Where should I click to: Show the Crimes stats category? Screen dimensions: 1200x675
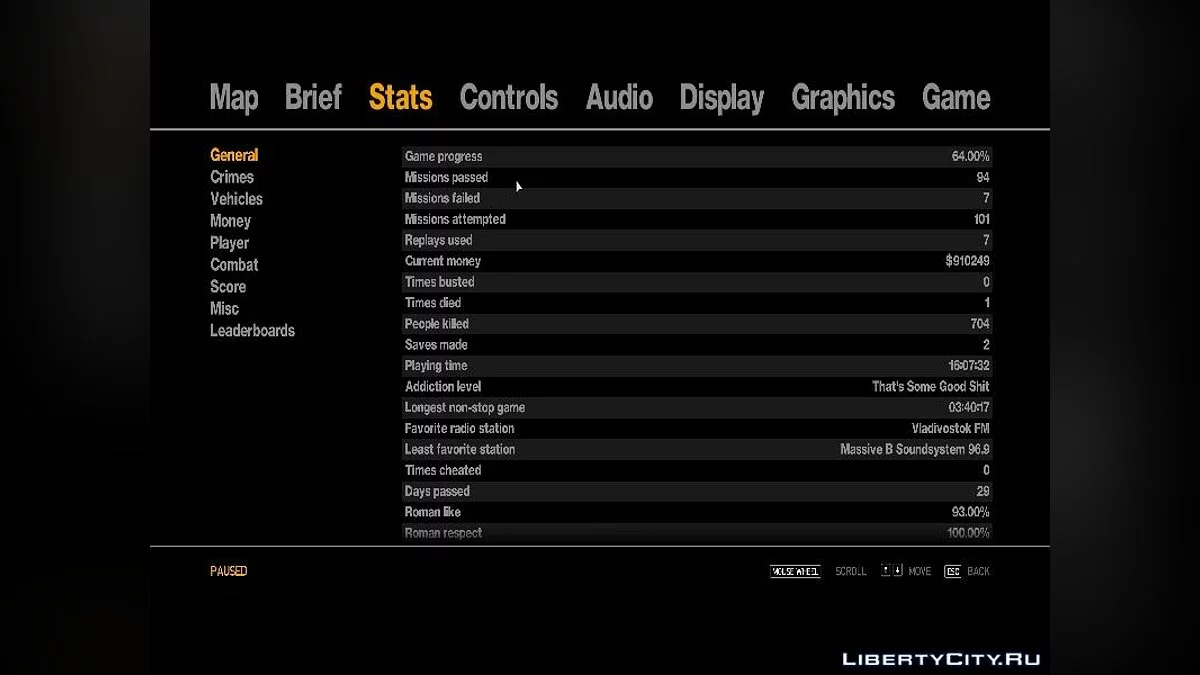[232, 177]
